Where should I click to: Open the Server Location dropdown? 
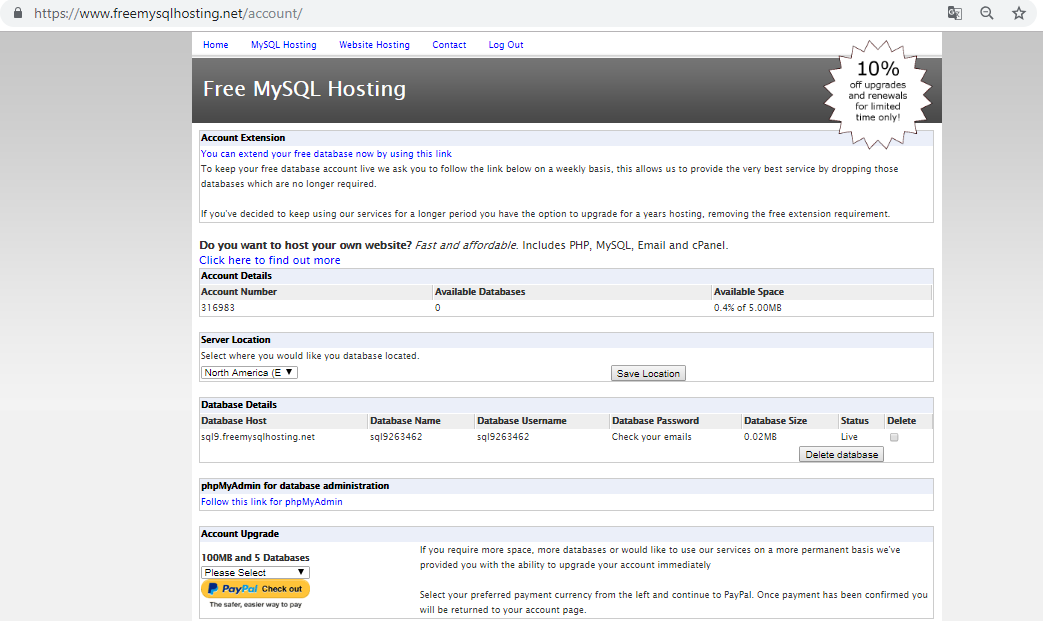pyautogui.click(x=249, y=372)
